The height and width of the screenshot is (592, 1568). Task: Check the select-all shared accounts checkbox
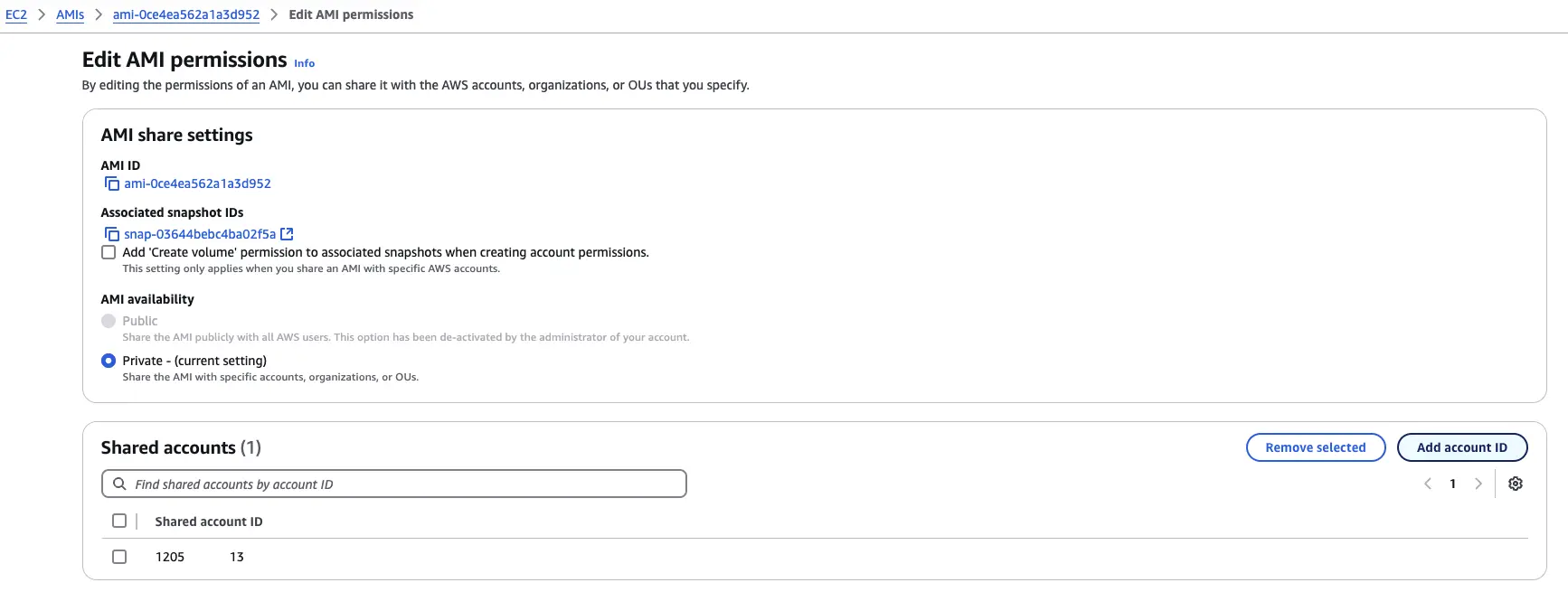click(x=119, y=521)
